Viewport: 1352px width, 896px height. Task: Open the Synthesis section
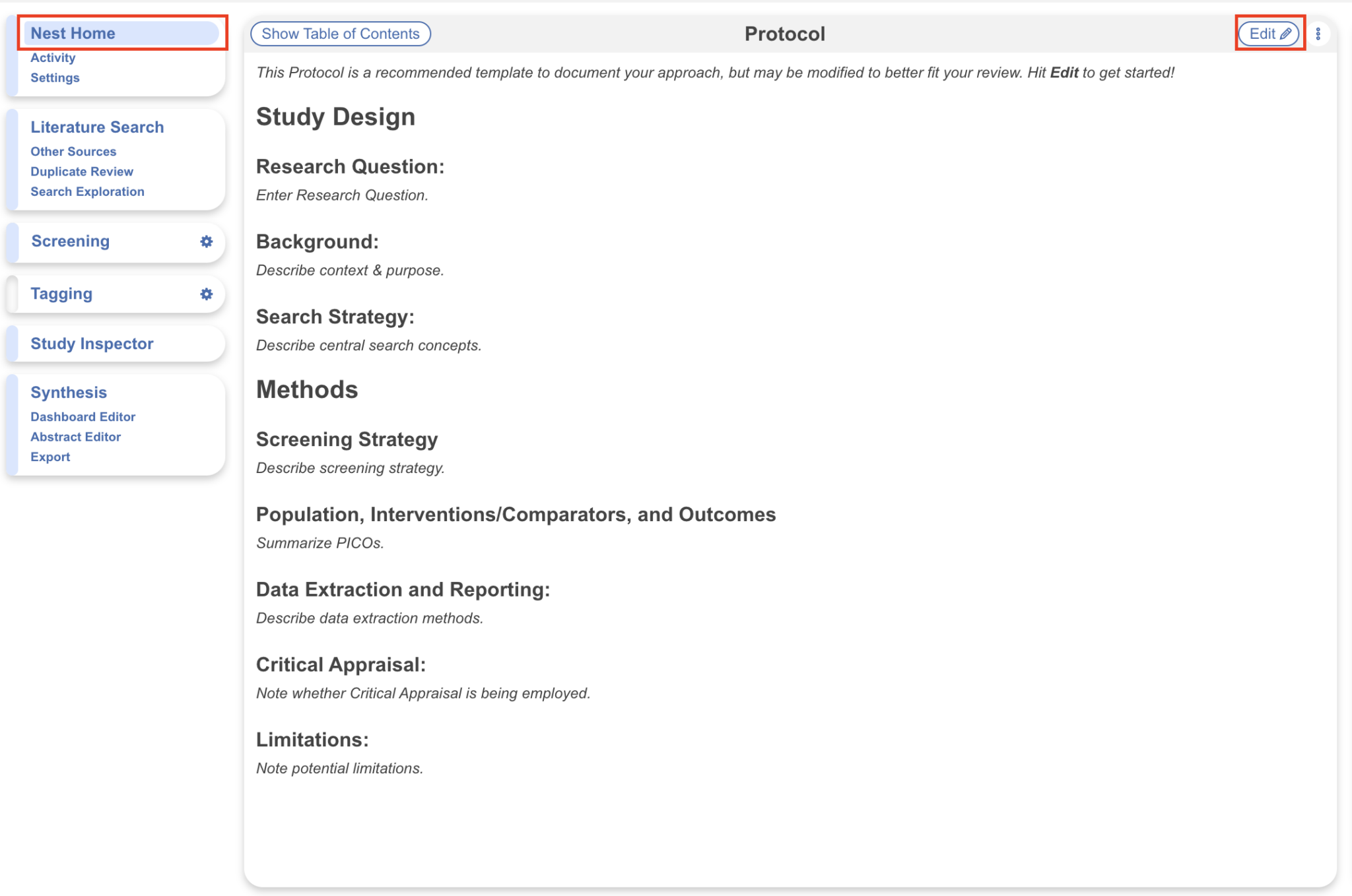(69, 392)
